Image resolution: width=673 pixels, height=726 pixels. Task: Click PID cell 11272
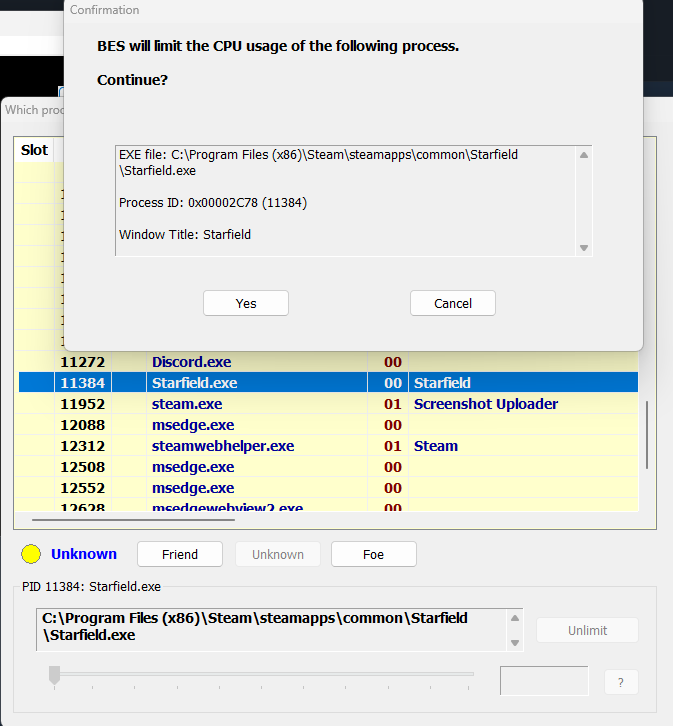pos(83,362)
